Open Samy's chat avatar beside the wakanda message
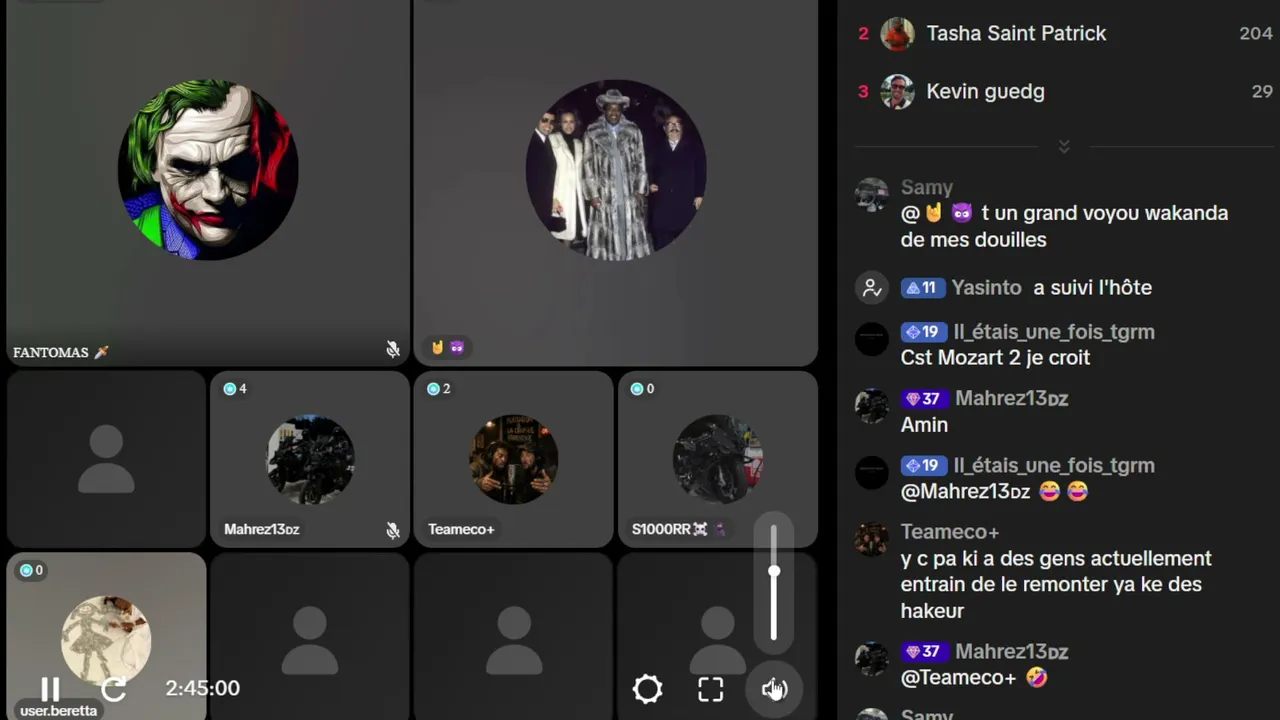The image size is (1280, 720). point(872,195)
